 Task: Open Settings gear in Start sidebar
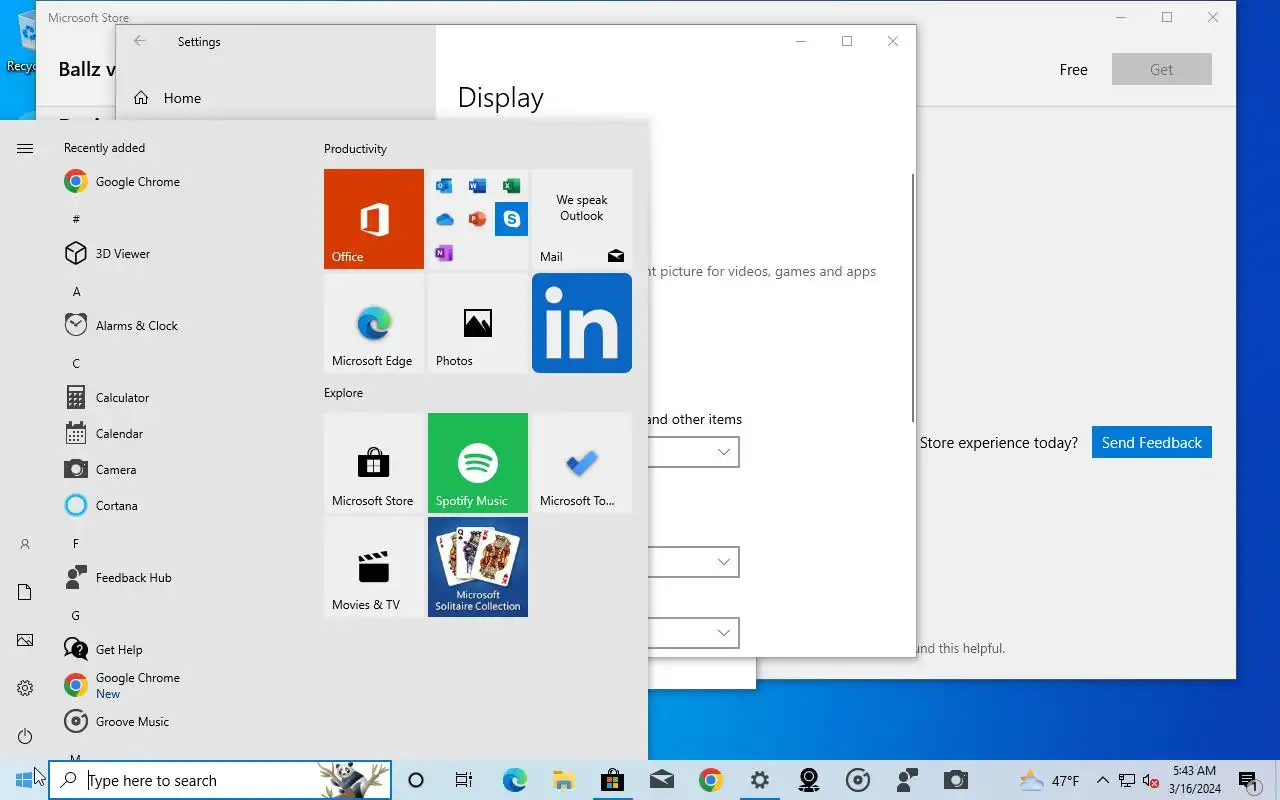coord(25,688)
